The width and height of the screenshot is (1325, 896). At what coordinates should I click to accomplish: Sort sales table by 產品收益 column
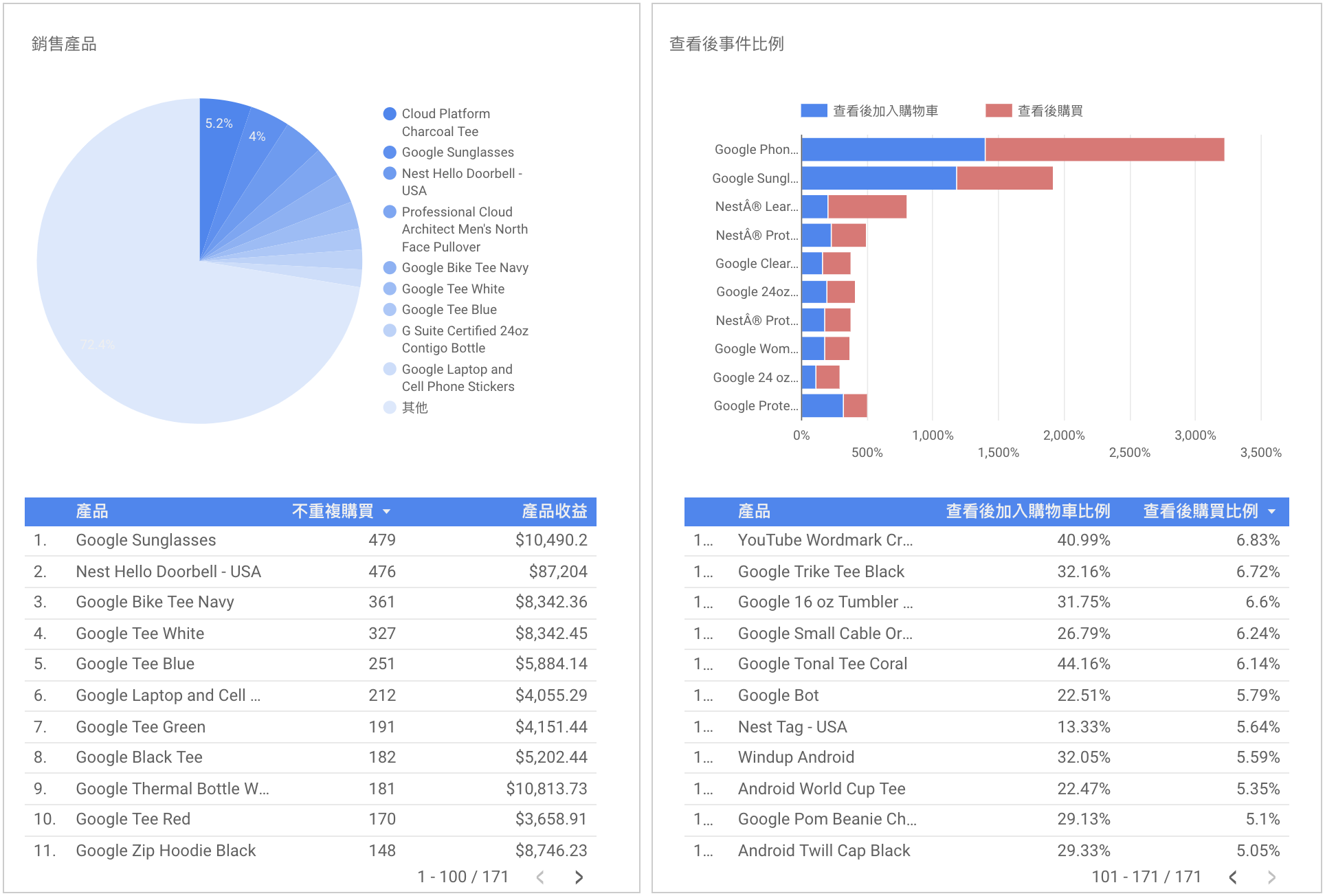pos(555,511)
